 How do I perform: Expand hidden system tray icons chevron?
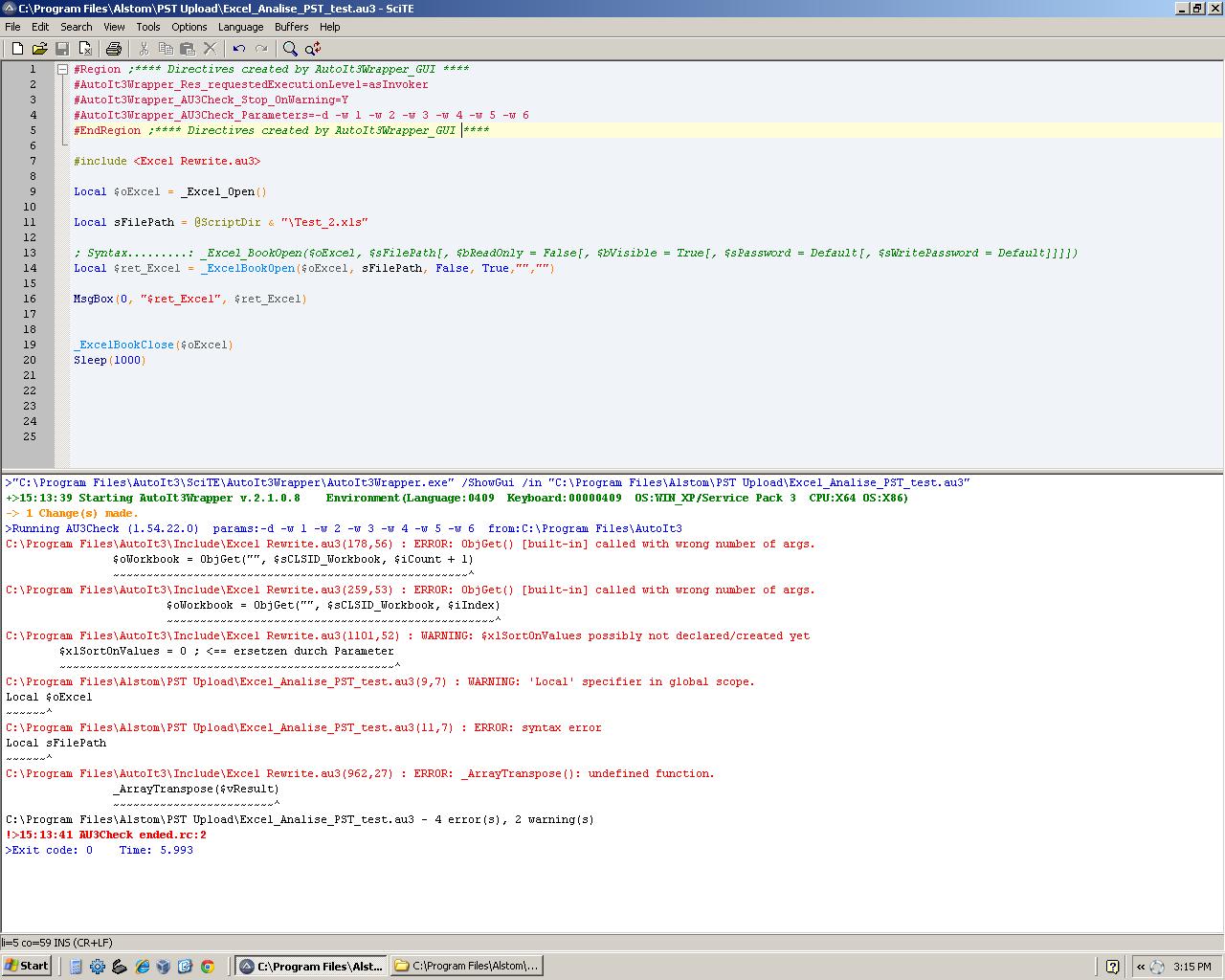(1140, 967)
